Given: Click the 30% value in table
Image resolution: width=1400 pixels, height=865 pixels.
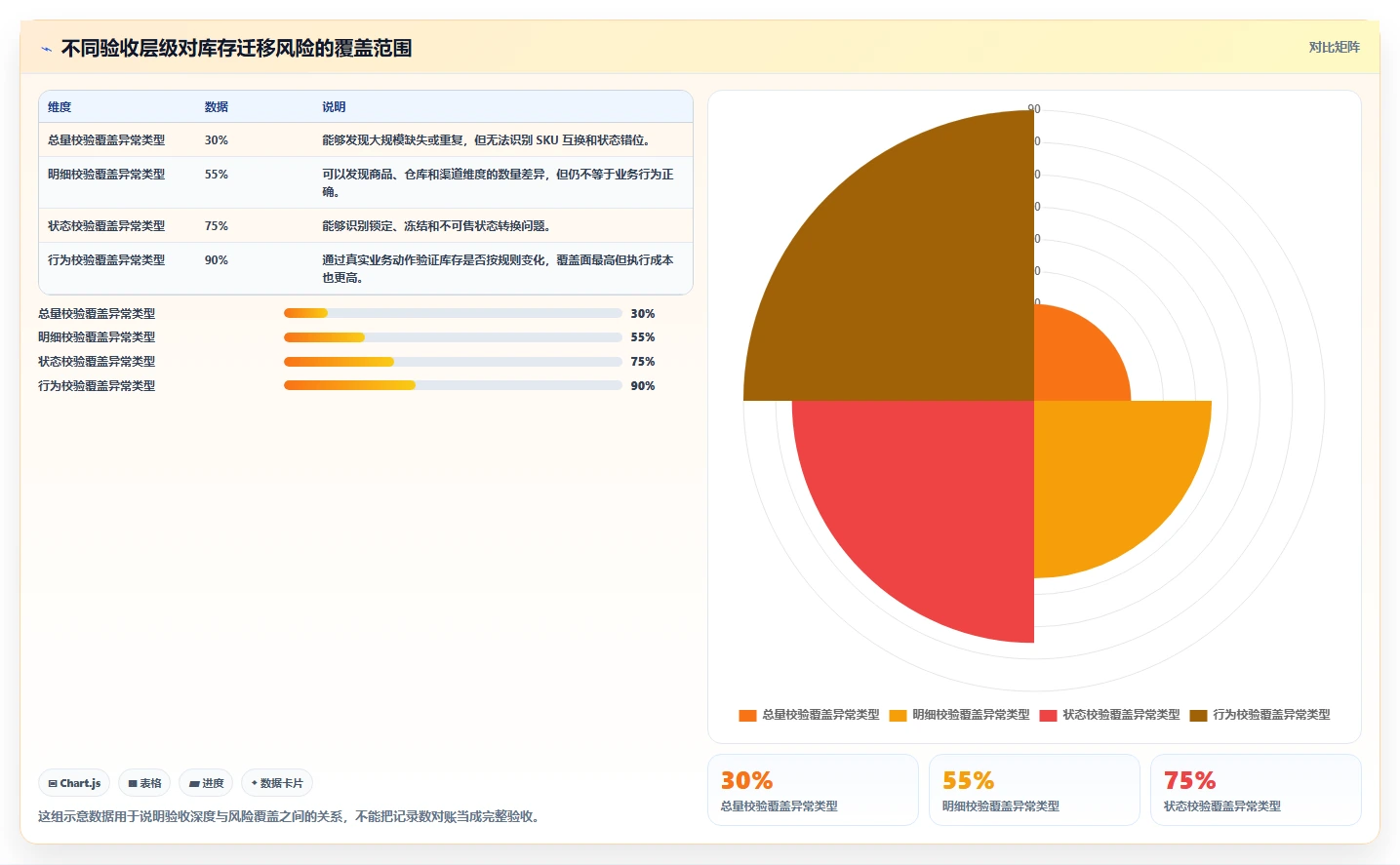Looking at the screenshot, I should coord(217,140).
